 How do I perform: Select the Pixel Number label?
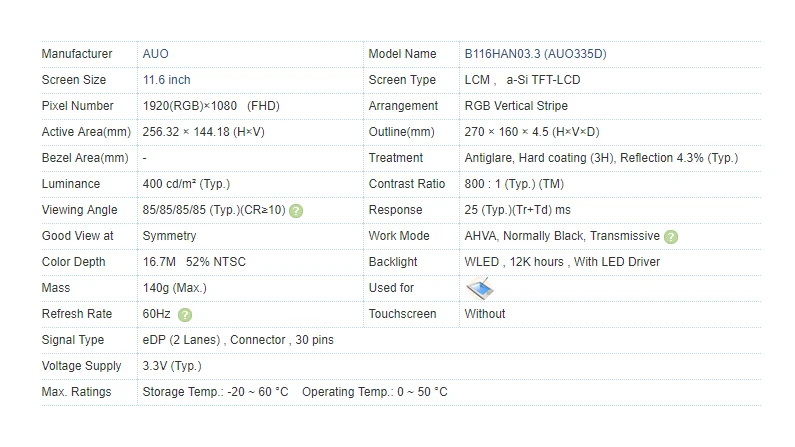(x=78, y=106)
